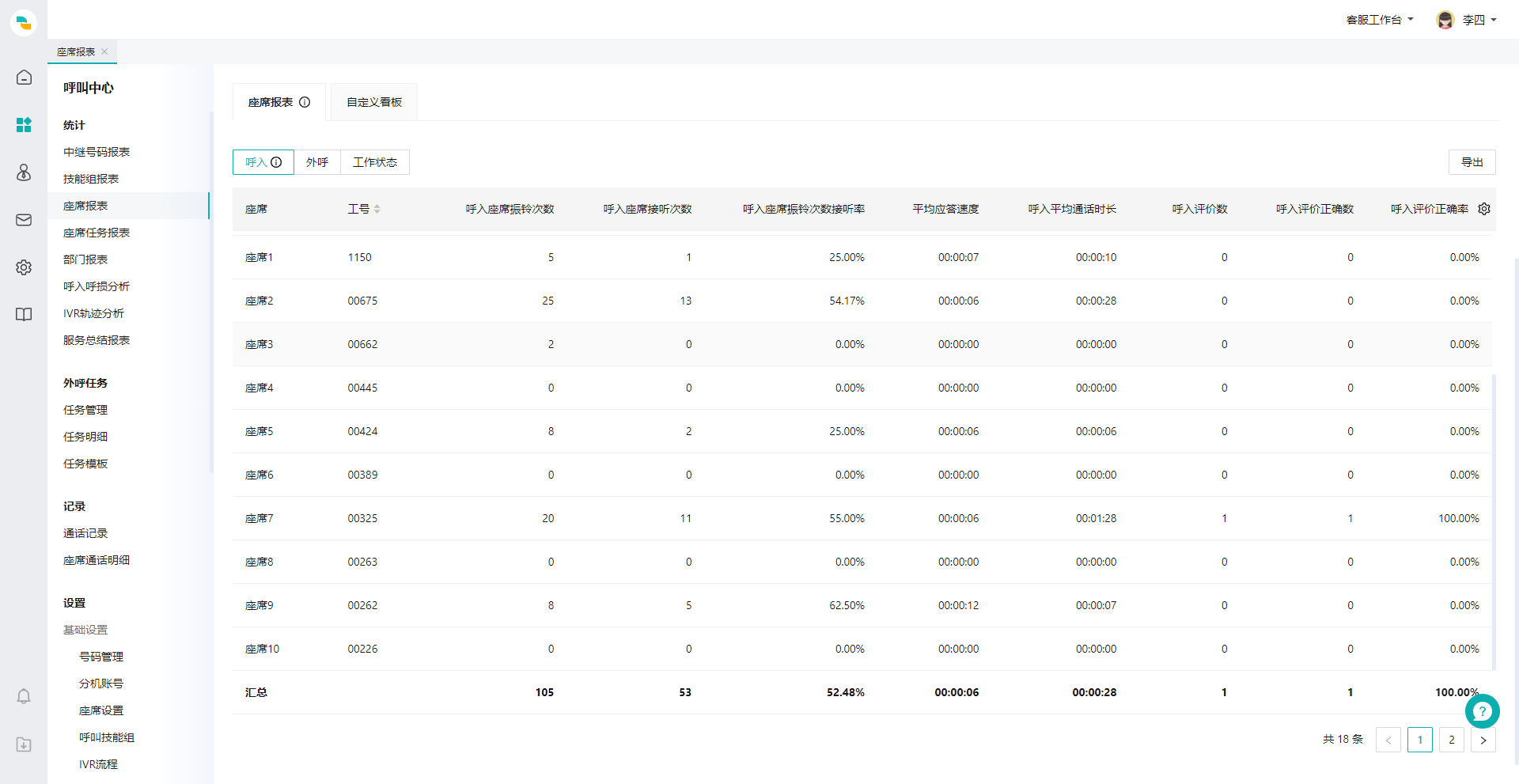Open 号码管理 in sidebar
The height and width of the screenshot is (784, 1519).
pyautogui.click(x=101, y=657)
